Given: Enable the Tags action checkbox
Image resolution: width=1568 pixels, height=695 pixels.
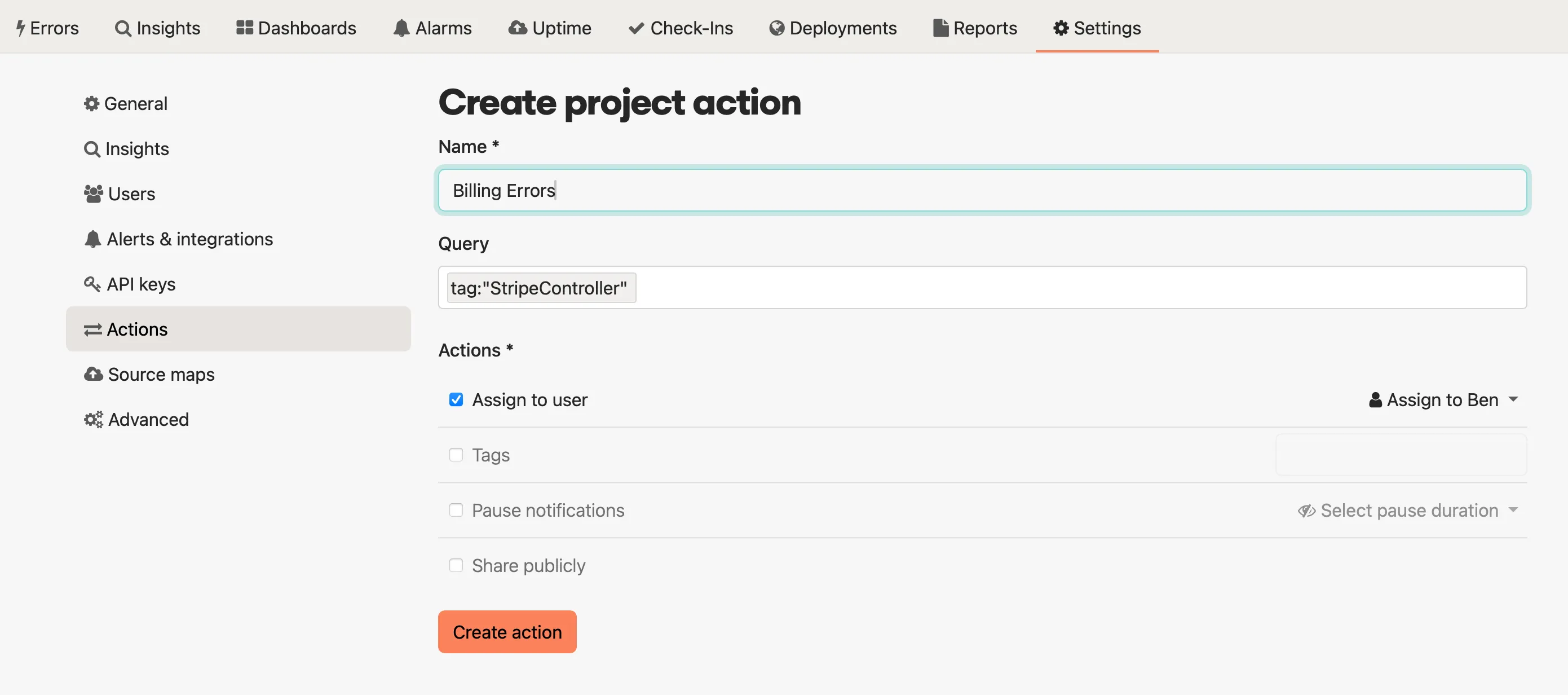Looking at the screenshot, I should 456,454.
